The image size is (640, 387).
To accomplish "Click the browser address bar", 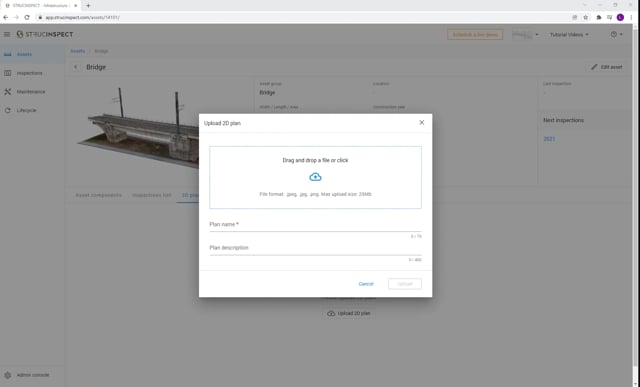I will (302, 18).
